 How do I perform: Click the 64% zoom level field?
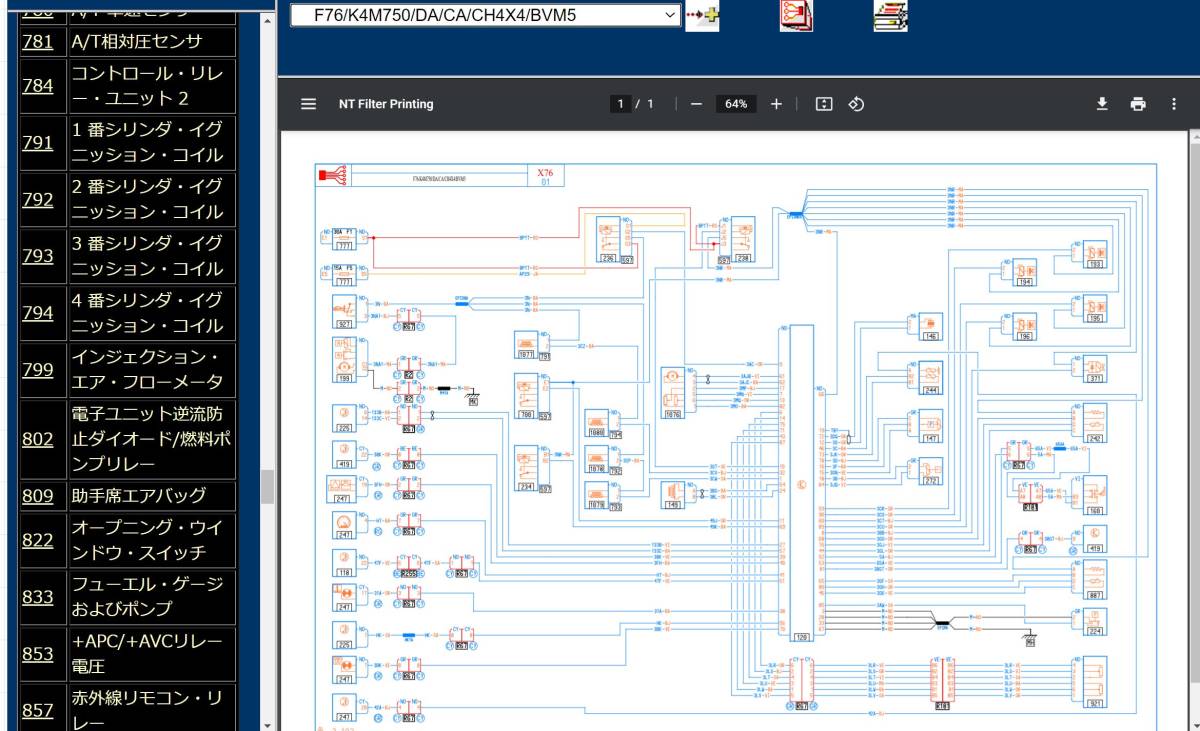(737, 104)
